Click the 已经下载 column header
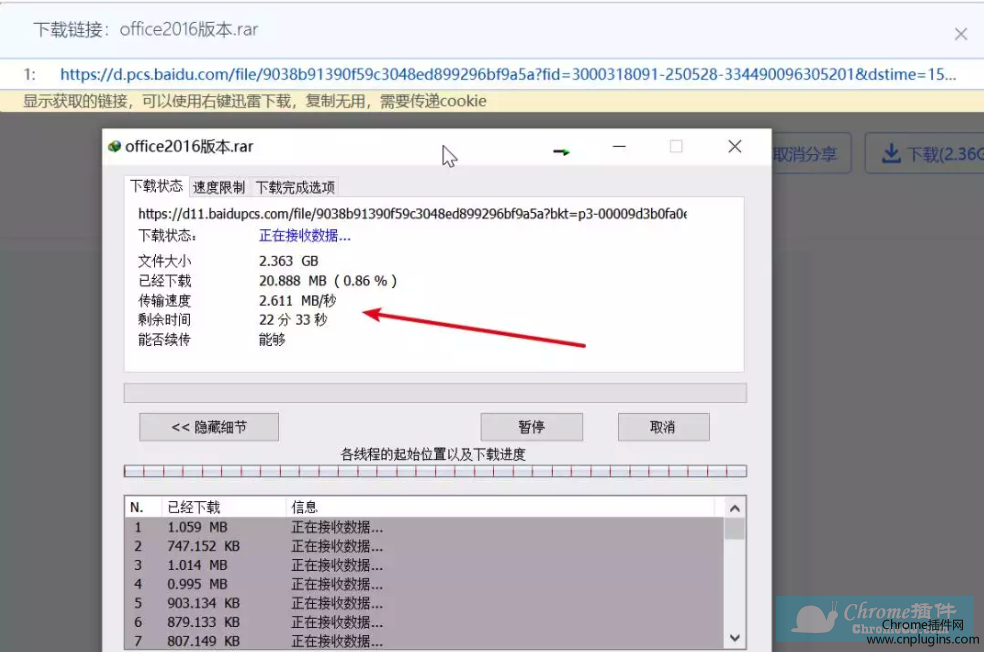 click(224, 507)
